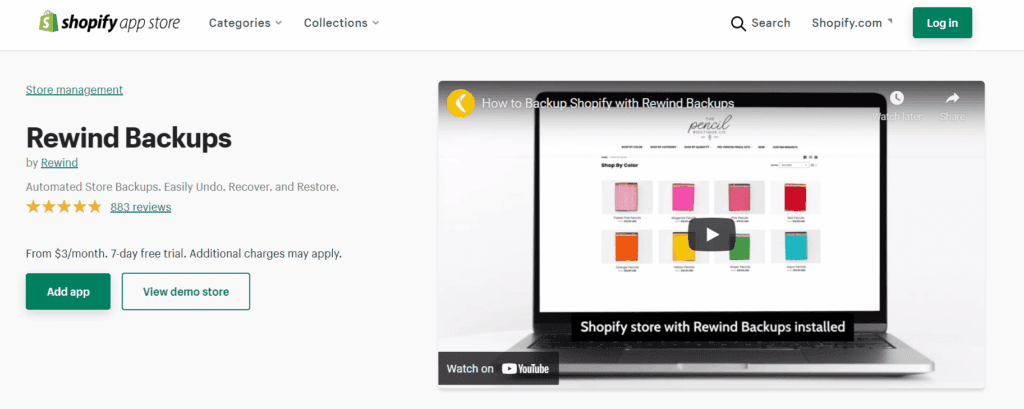The width and height of the screenshot is (1024, 409).
Task: Open the Categories dropdown menu
Action: tap(246, 23)
